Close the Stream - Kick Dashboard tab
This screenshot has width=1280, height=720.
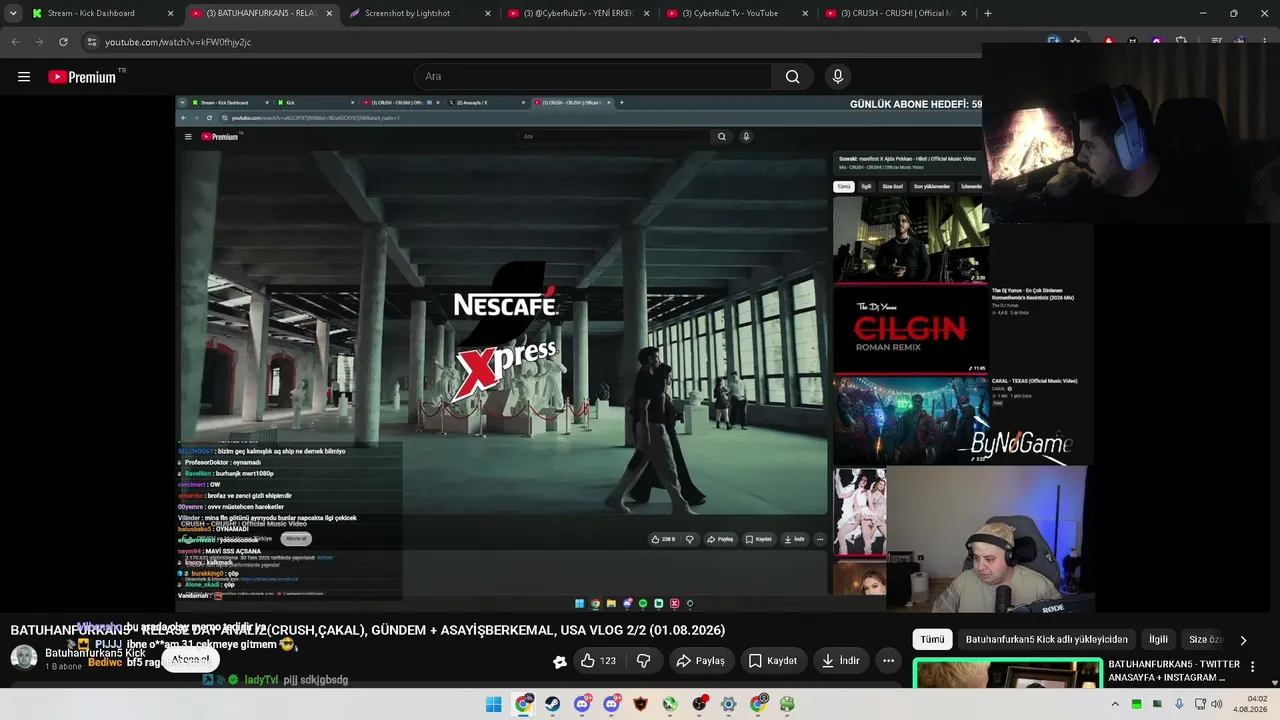[x=170, y=13]
